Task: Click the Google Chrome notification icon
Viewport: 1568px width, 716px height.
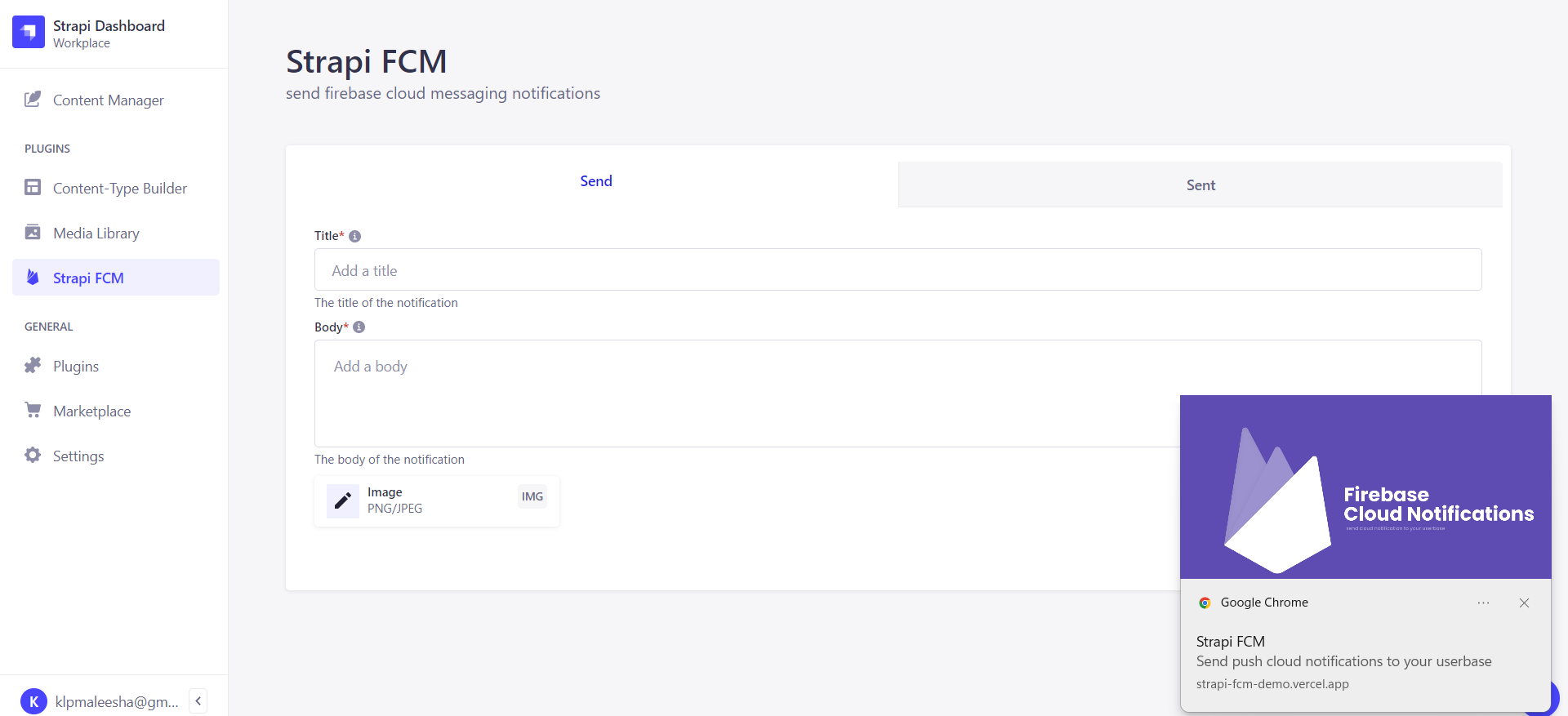Action: coord(1205,603)
